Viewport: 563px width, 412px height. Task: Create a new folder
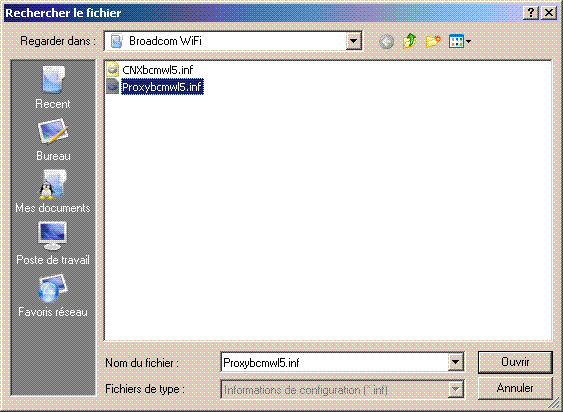[x=433, y=41]
